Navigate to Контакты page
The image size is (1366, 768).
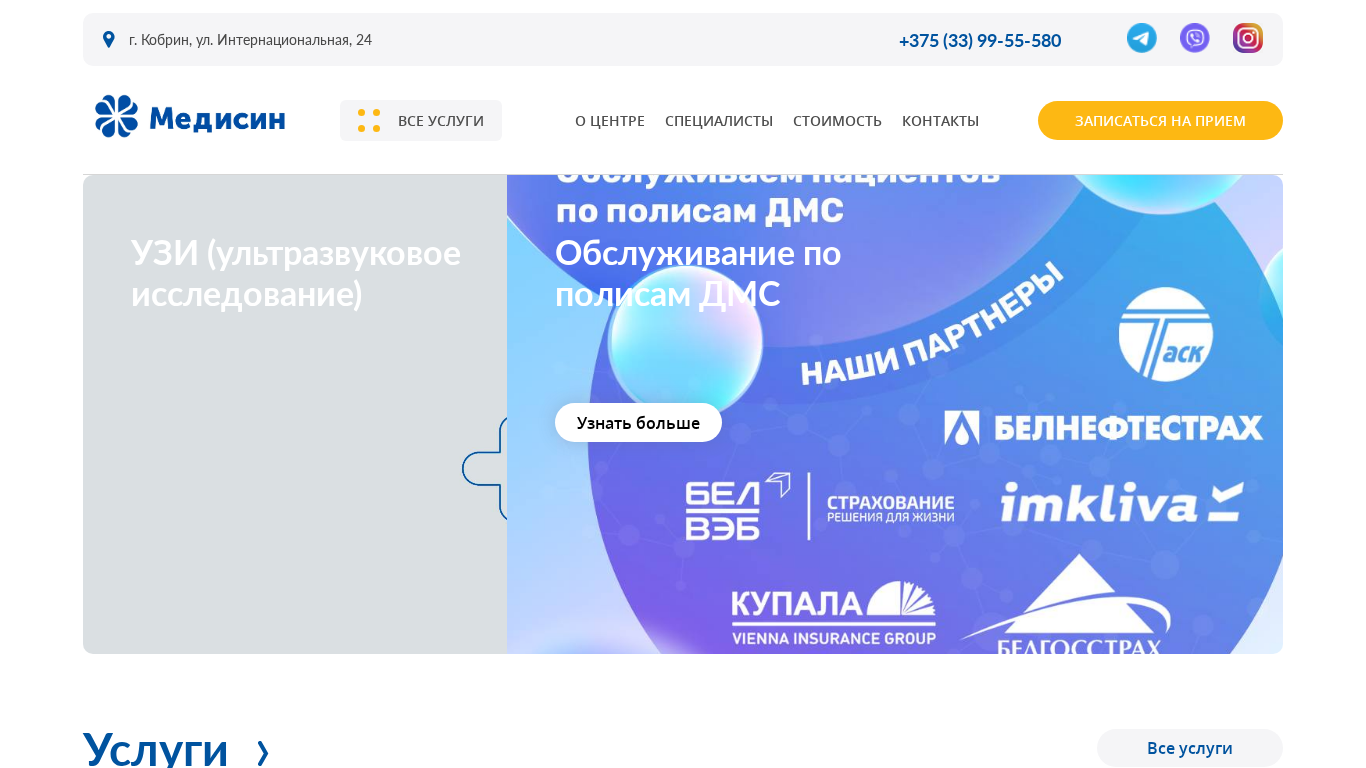pos(940,121)
